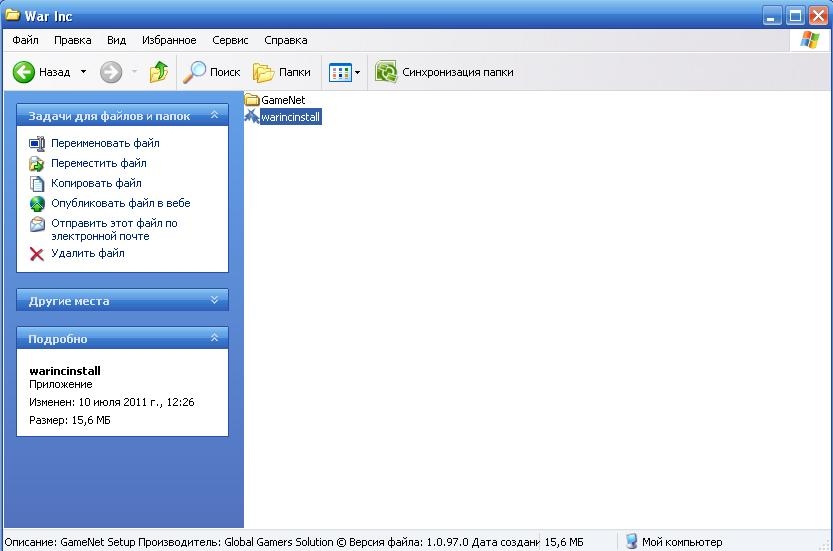Toggle the Папки folders pane icon
This screenshot has height=551, width=833.
264,72
